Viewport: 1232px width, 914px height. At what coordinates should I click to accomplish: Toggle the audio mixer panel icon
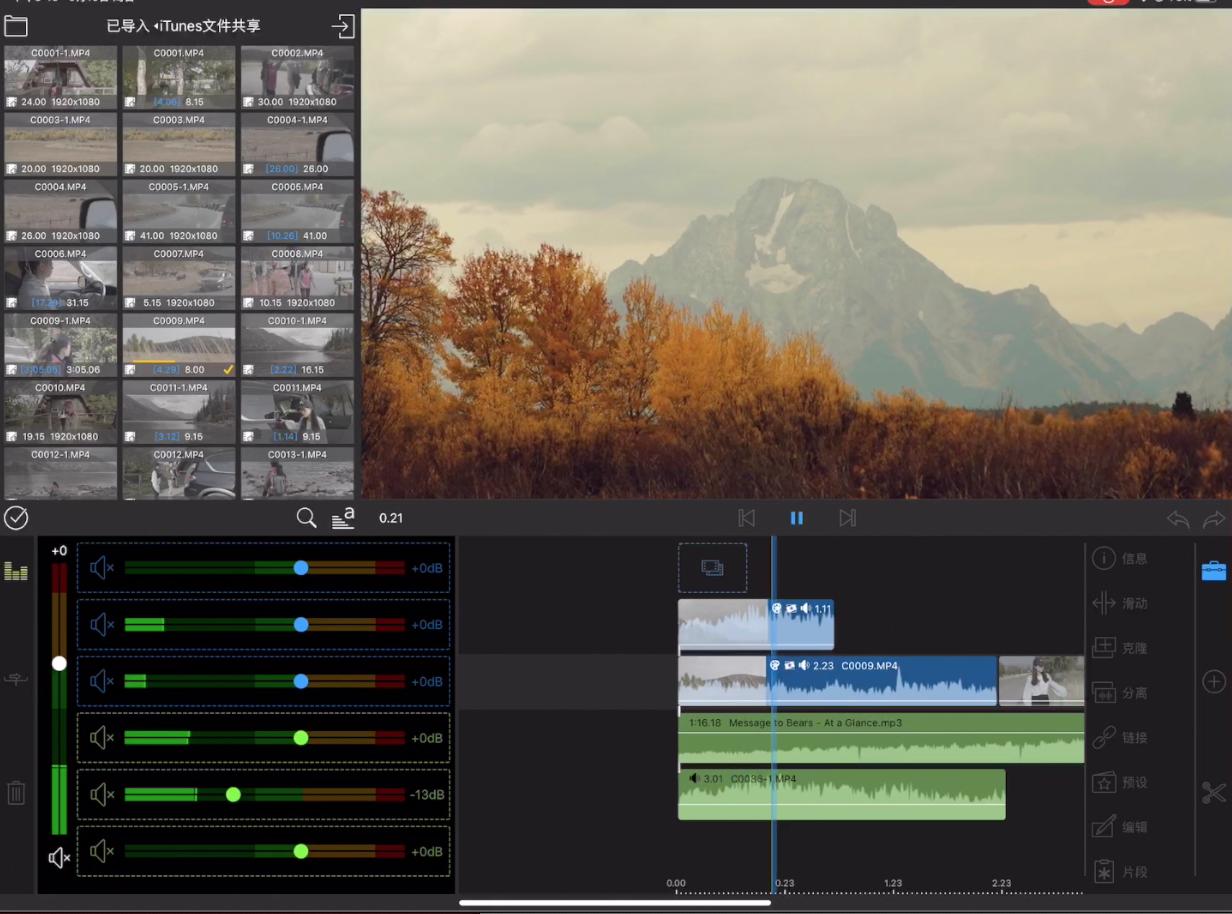[x=16, y=571]
